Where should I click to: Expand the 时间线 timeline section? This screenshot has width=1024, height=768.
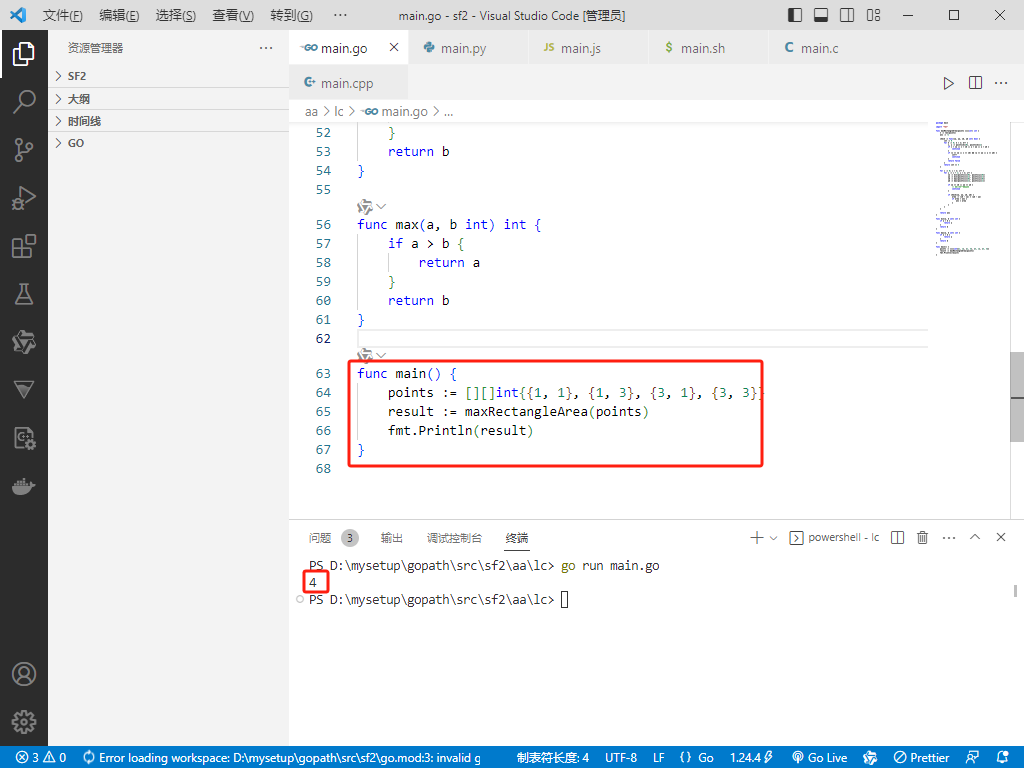point(168,121)
